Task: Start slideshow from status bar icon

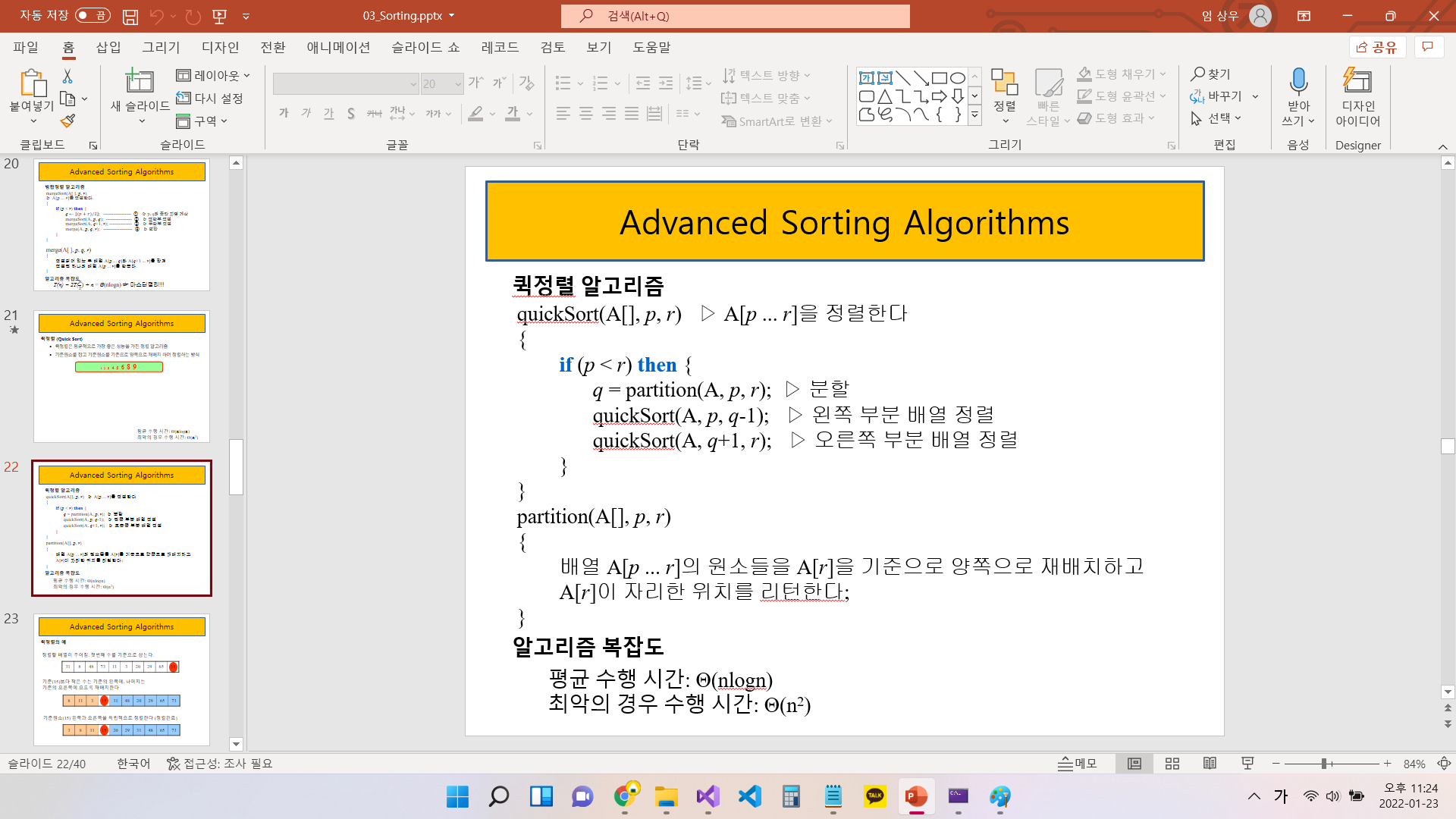Action: pos(1247,764)
